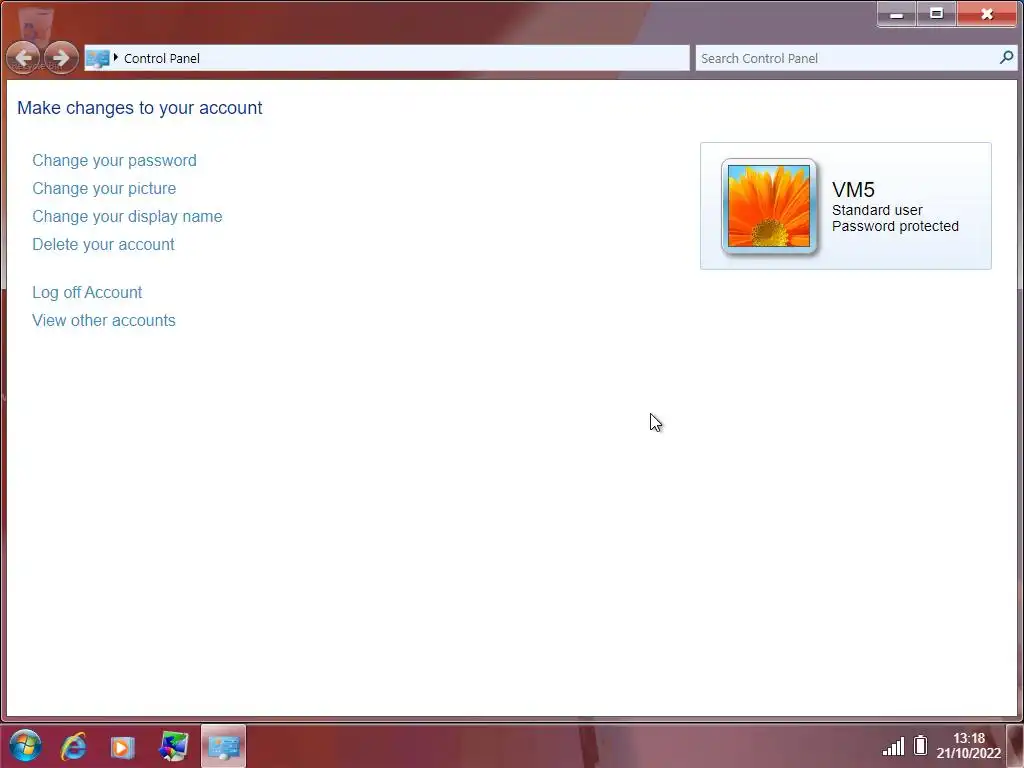Expand the address bar breadcrumb arrow
Image resolution: width=1024 pixels, height=768 pixels.
tap(116, 57)
